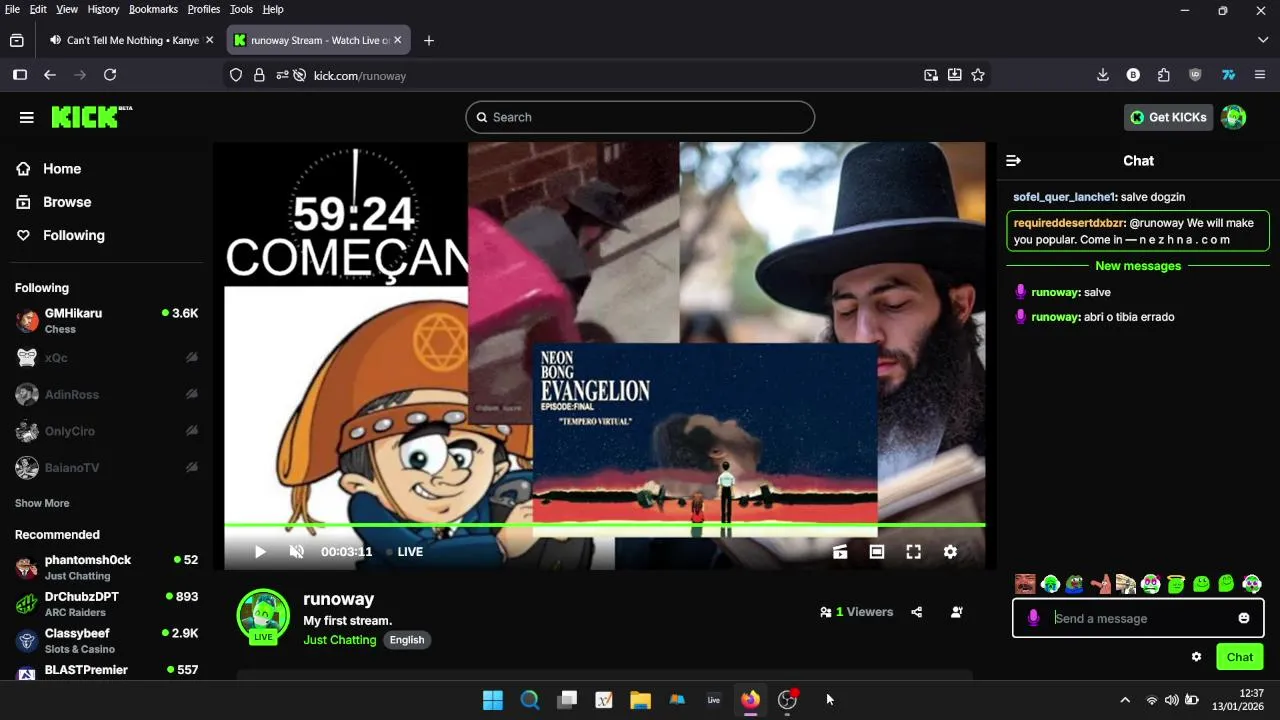1280x720 pixels.
Task: Switch to Can't Tell Me Nothing tab
Action: (x=130, y=41)
